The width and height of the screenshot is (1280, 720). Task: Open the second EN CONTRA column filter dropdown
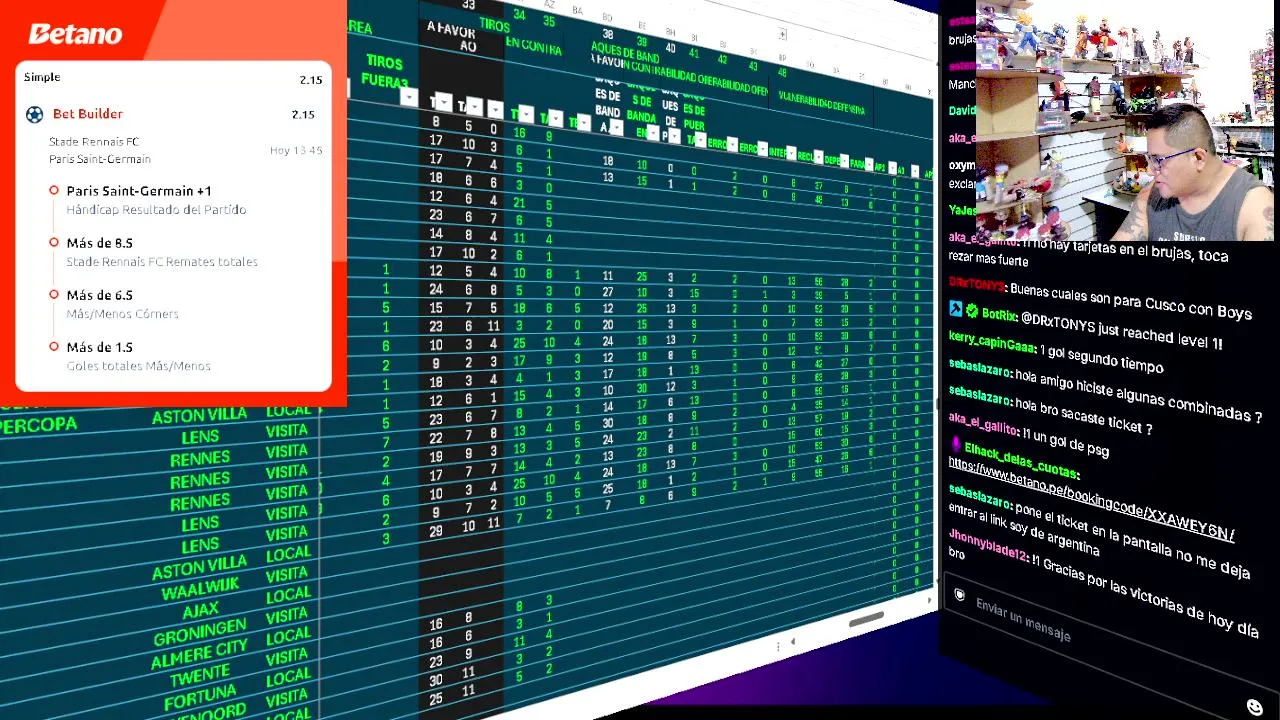coord(555,118)
